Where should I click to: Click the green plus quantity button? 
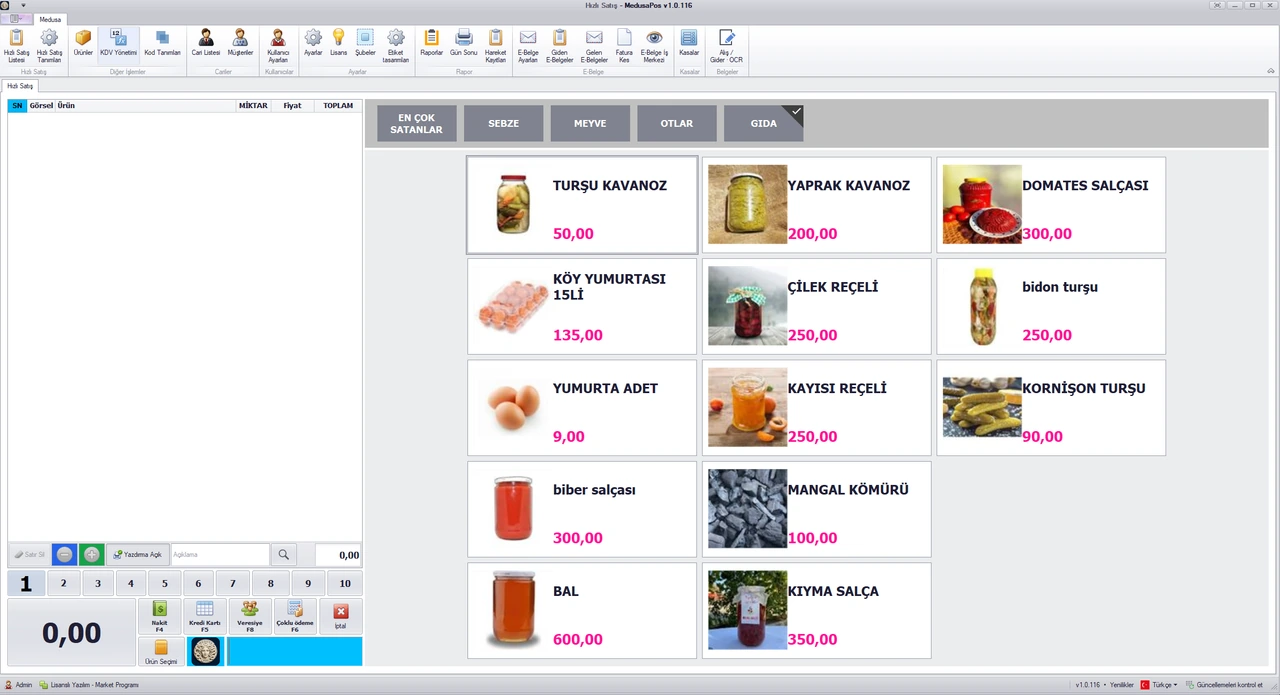coord(92,554)
